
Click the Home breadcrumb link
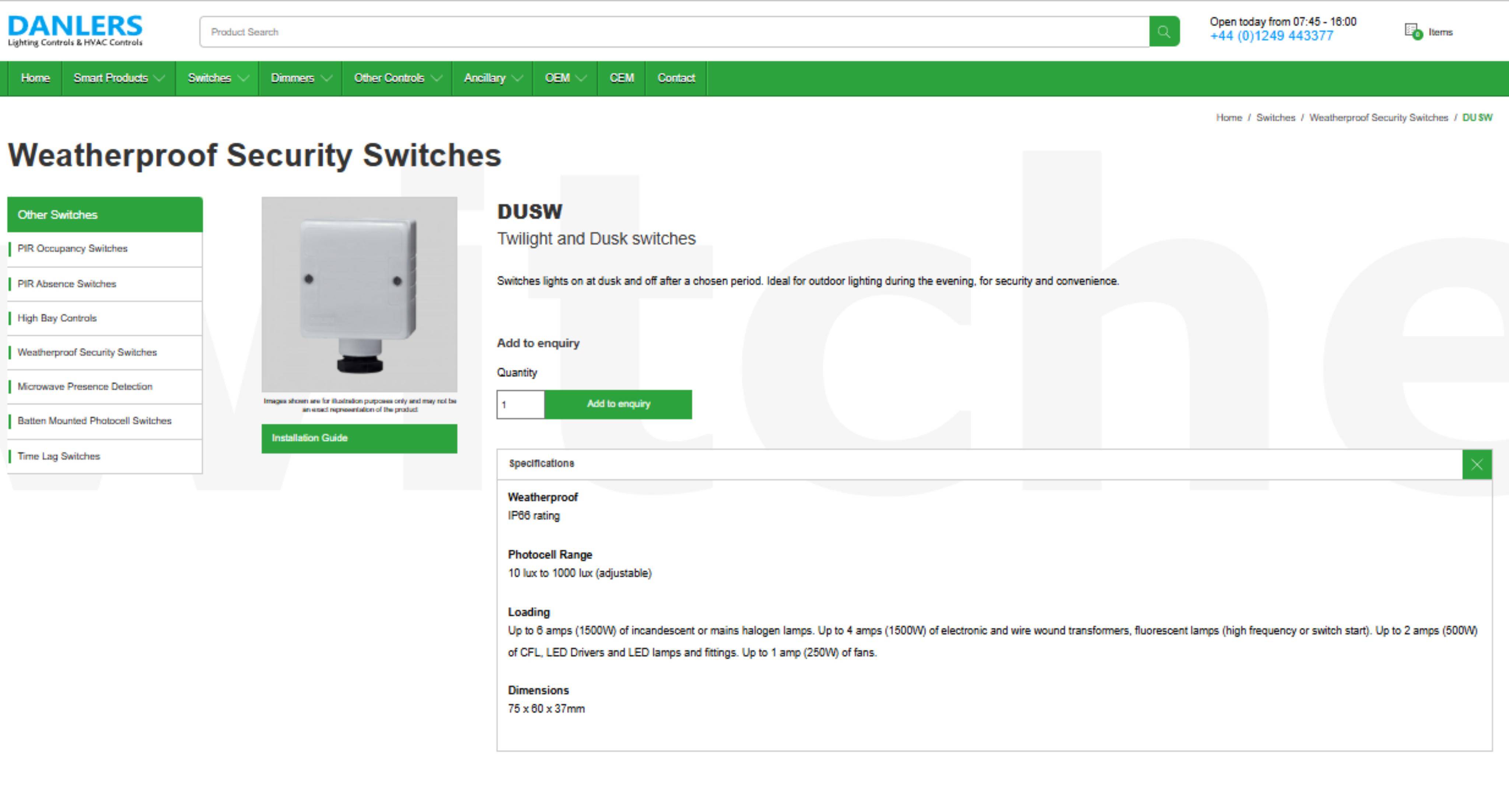(x=1228, y=118)
